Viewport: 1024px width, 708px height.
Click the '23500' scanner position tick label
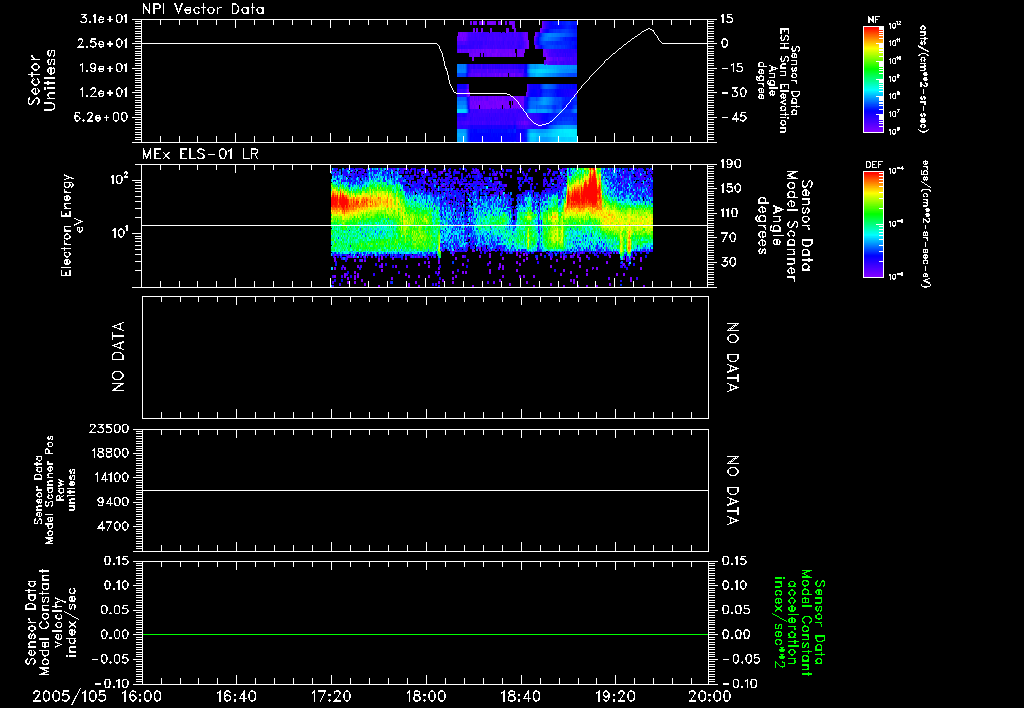tap(110, 428)
